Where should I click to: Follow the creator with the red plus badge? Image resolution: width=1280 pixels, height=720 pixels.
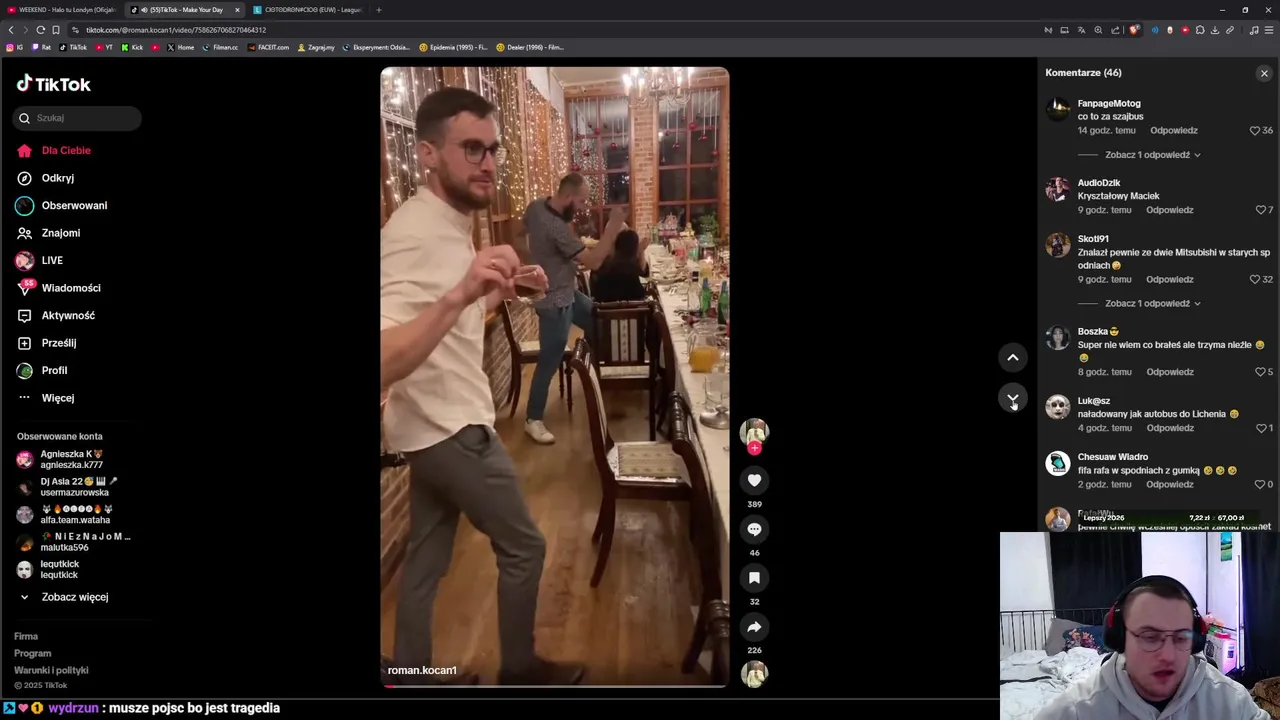click(x=754, y=448)
